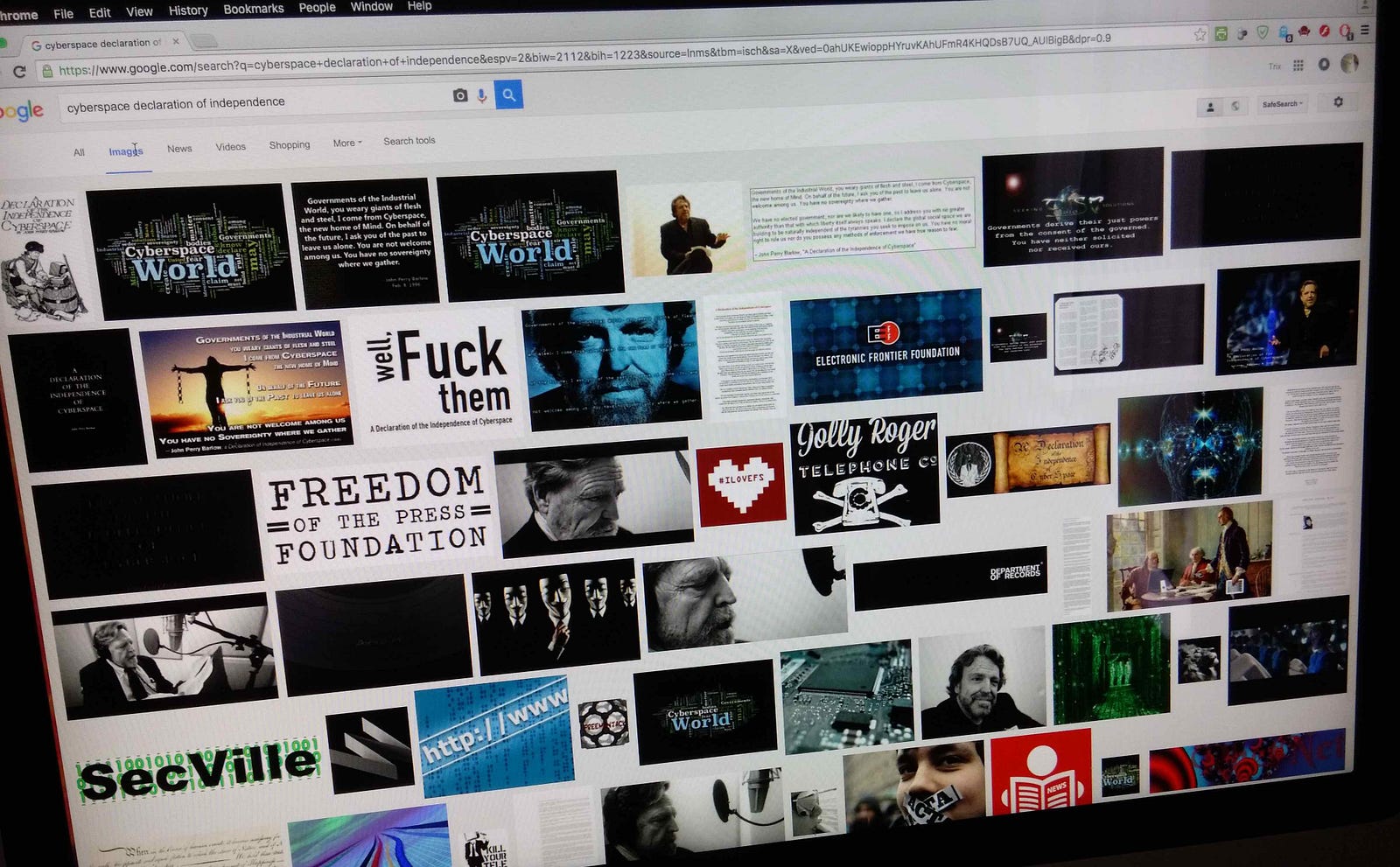Open Google notifications bell
This screenshot has width=1400, height=867.
click(x=1323, y=65)
